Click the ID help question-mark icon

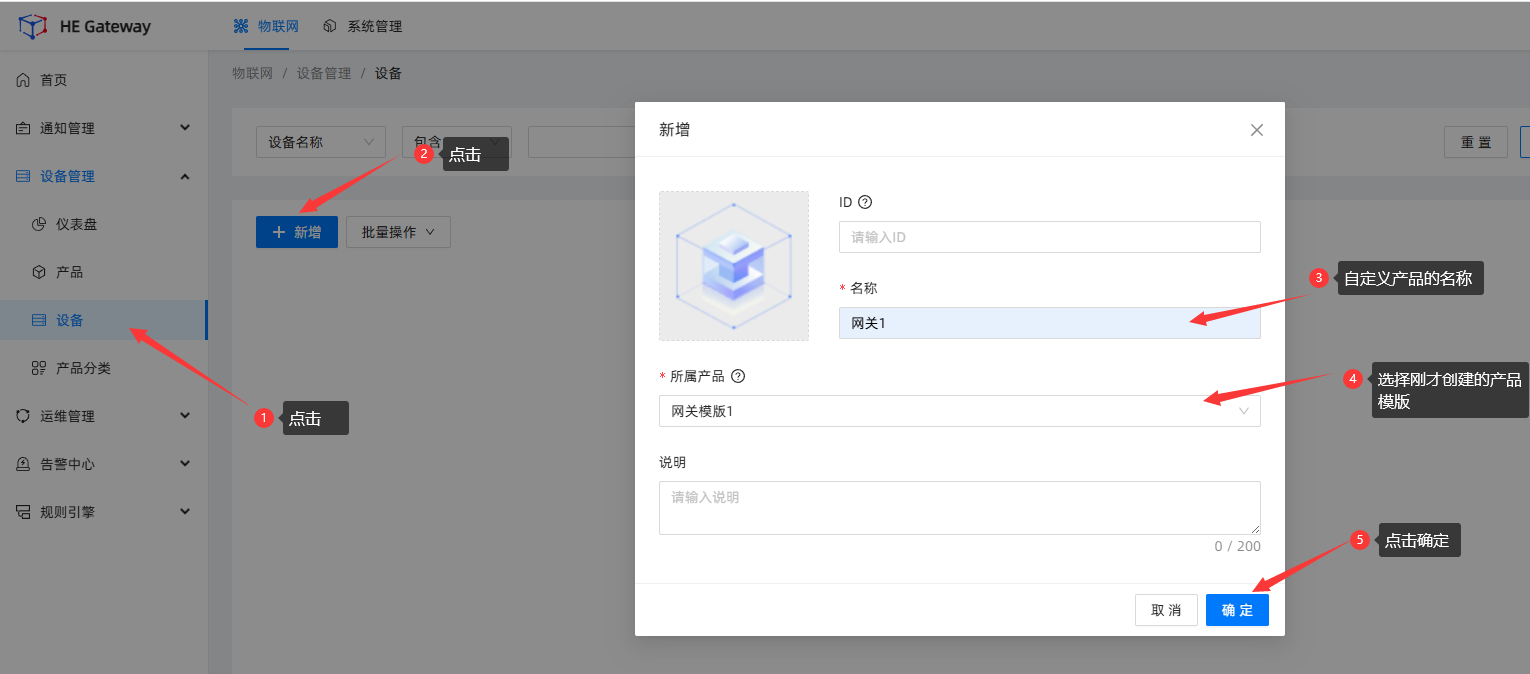coord(865,202)
